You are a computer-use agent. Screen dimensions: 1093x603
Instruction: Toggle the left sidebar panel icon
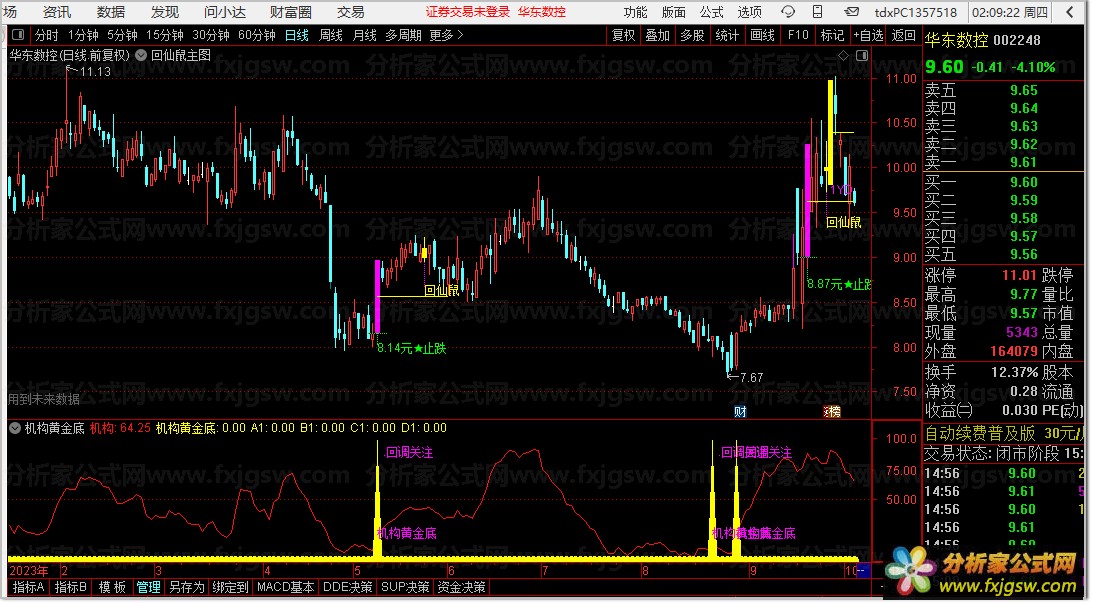tap(18, 35)
